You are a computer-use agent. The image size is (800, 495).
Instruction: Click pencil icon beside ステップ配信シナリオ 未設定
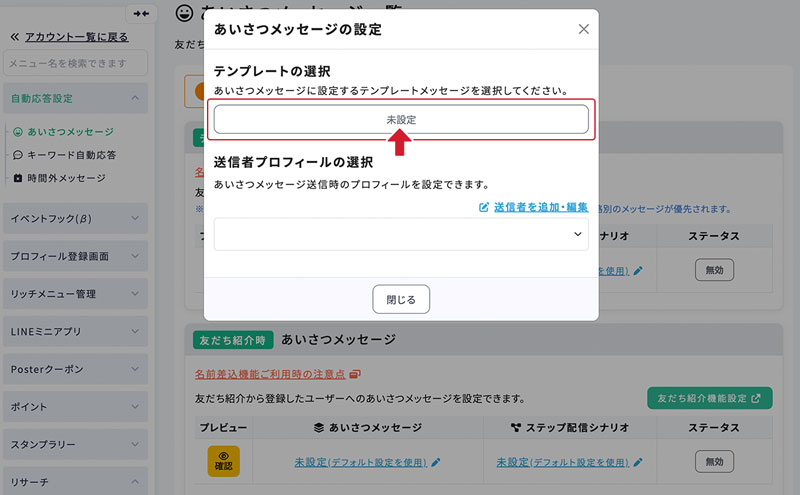pyautogui.click(x=637, y=462)
